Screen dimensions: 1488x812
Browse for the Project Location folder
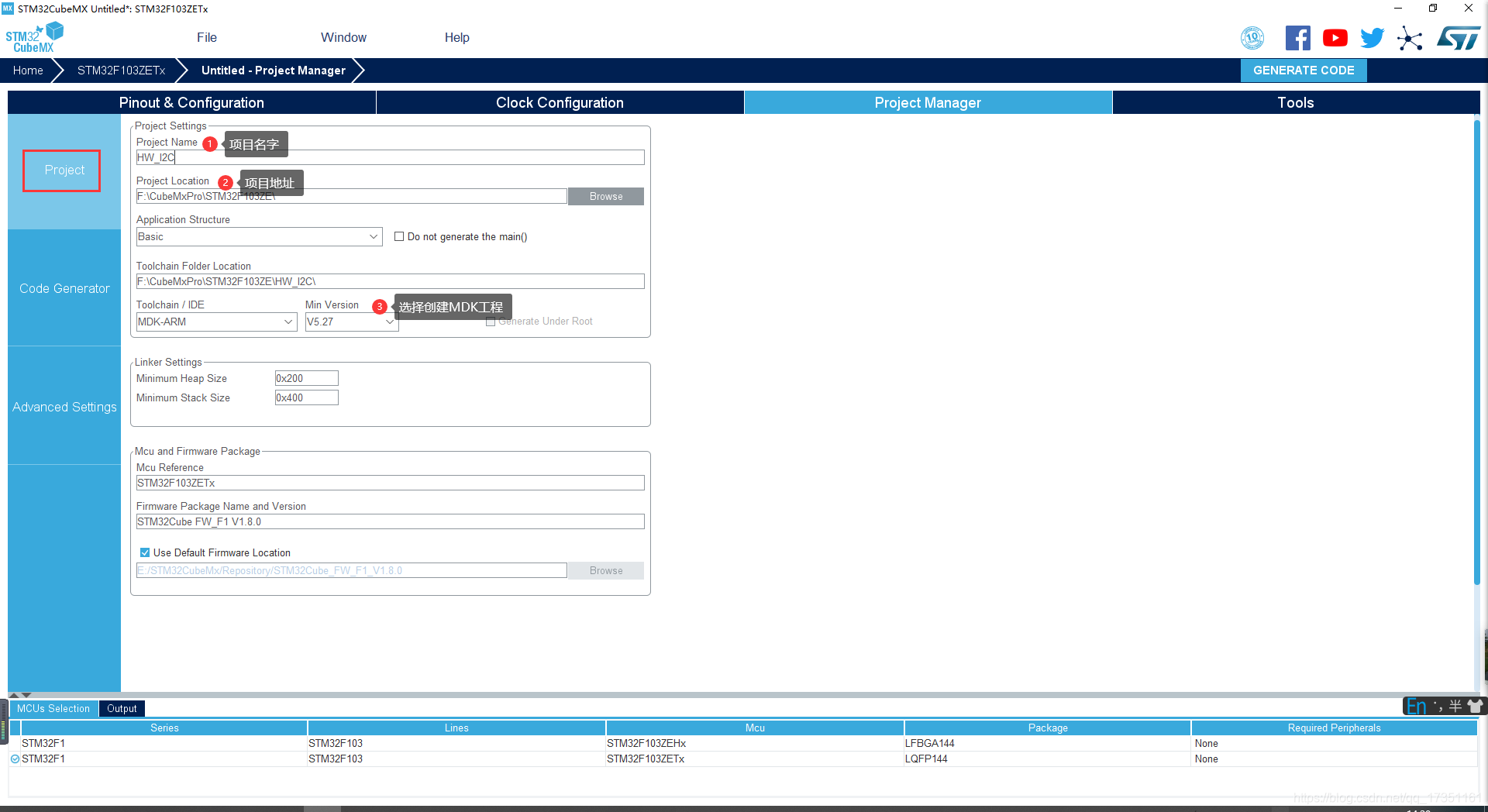click(606, 196)
